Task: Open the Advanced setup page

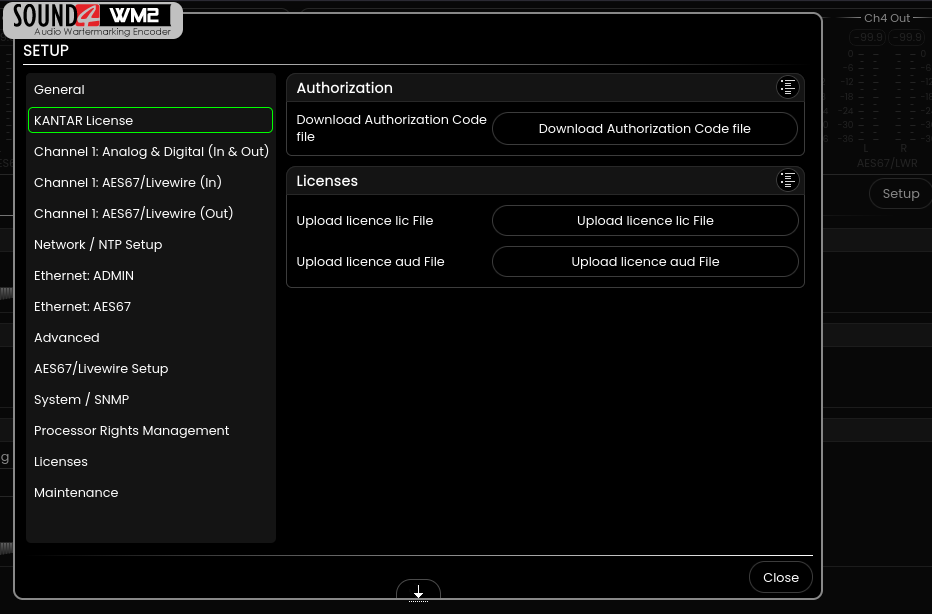Action: [150, 337]
